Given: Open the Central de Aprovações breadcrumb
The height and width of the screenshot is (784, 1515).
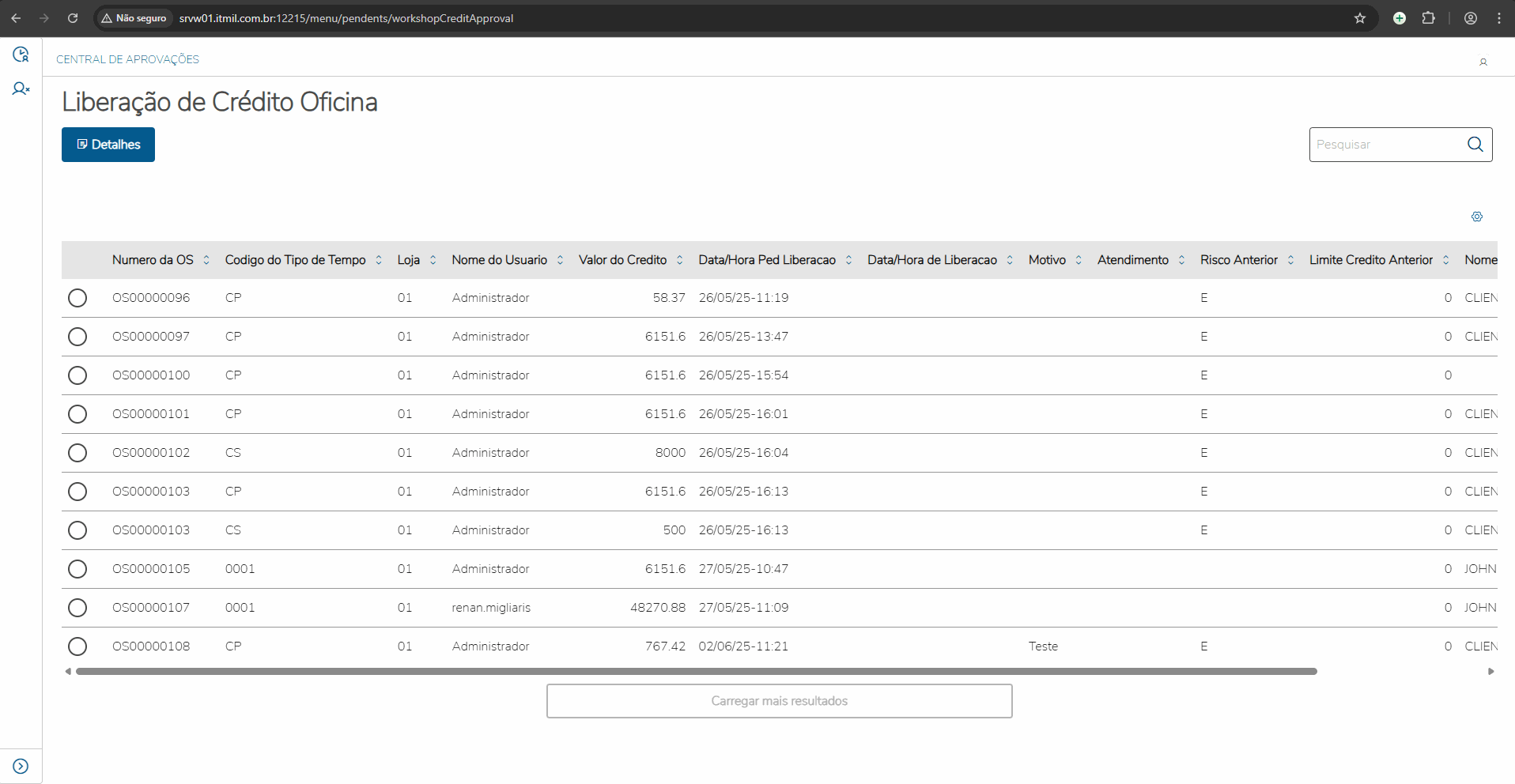Looking at the screenshot, I should pos(127,59).
